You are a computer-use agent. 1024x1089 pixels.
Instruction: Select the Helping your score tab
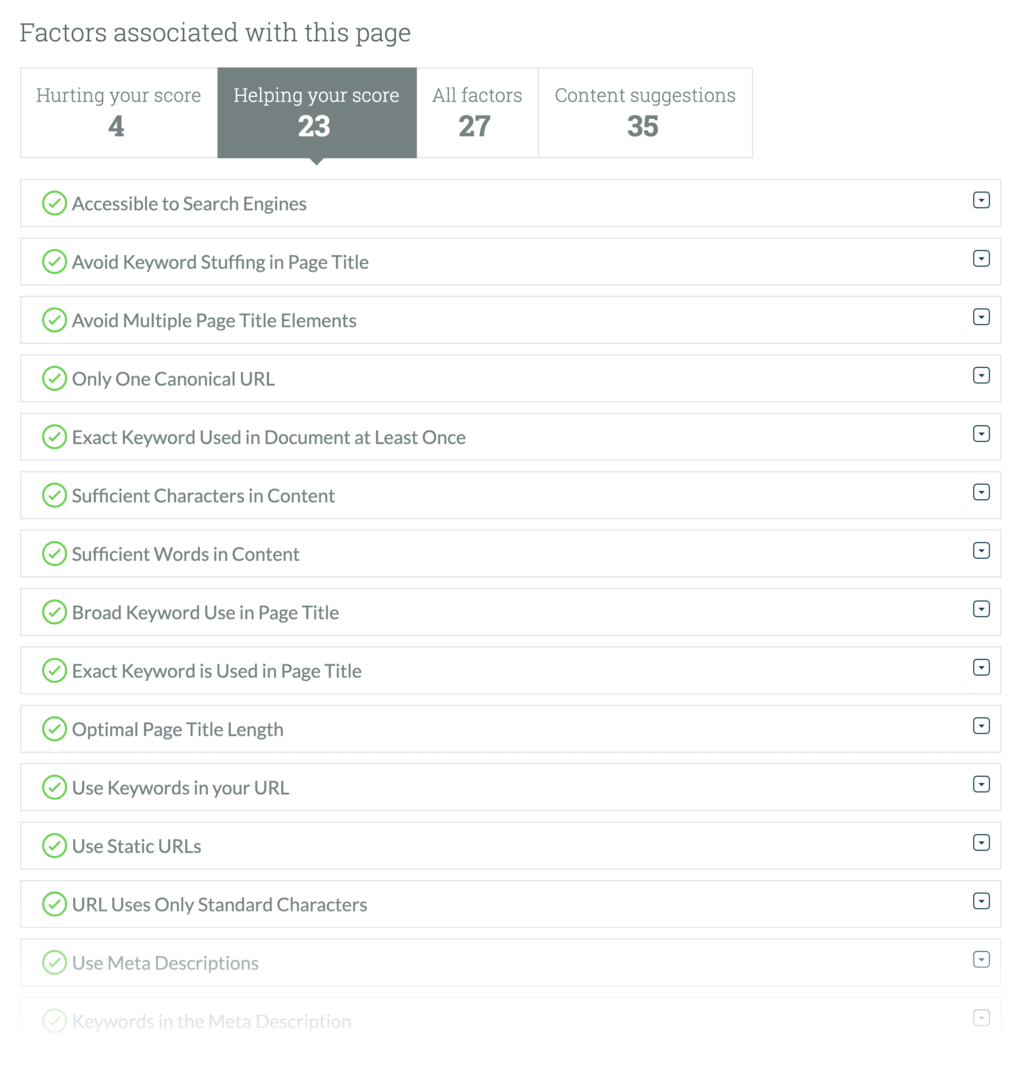pos(316,112)
